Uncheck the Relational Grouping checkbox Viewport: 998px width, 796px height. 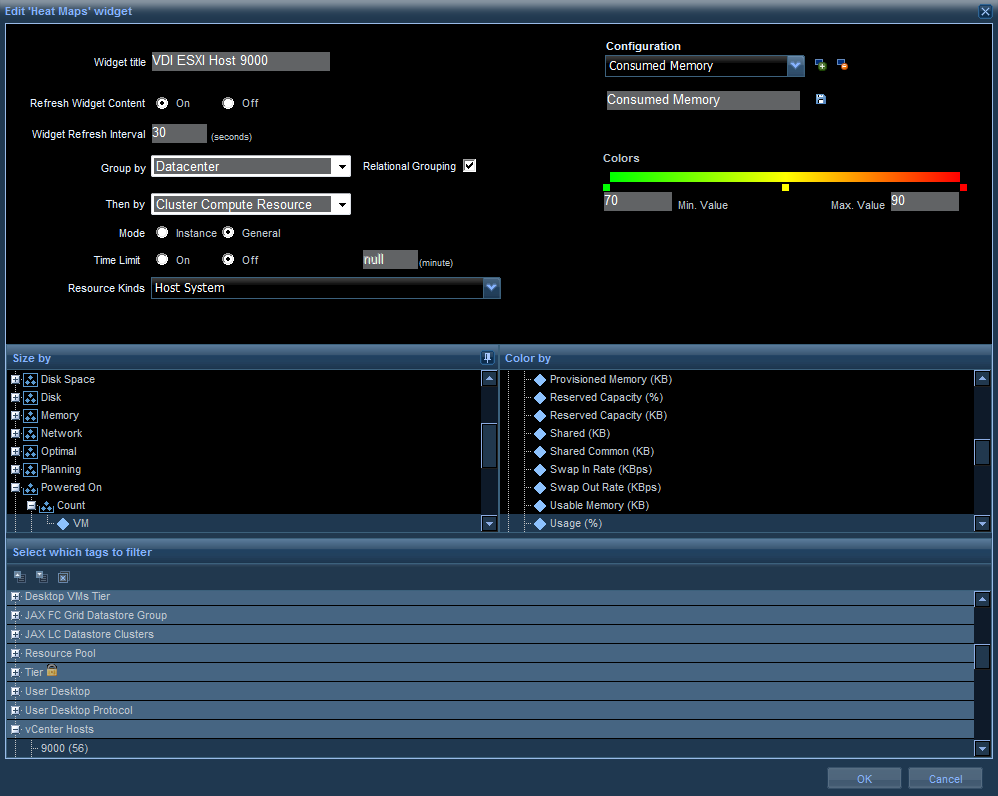pos(470,166)
